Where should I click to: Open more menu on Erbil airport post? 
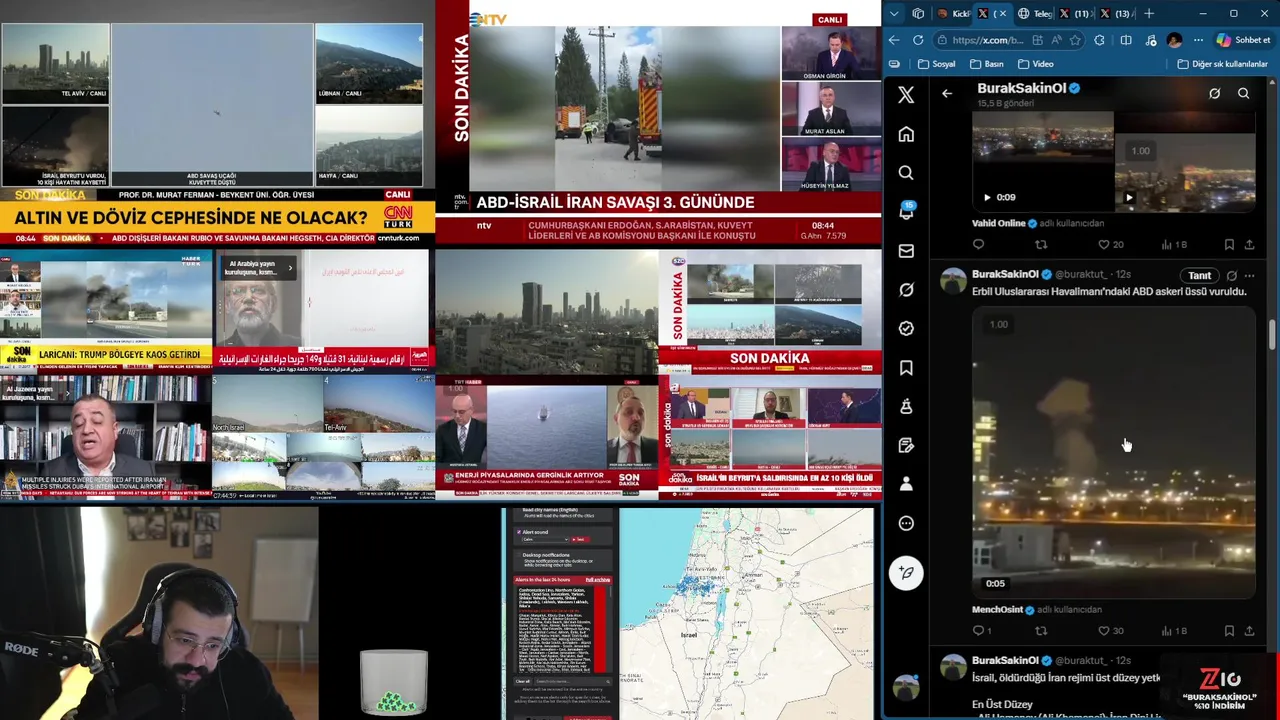click(x=1249, y=275)
